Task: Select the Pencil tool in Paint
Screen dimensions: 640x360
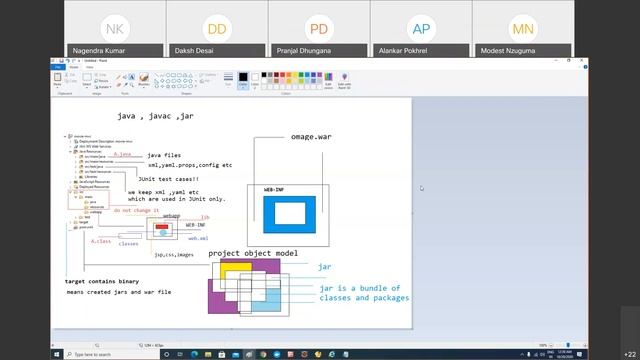Action: 118,77
